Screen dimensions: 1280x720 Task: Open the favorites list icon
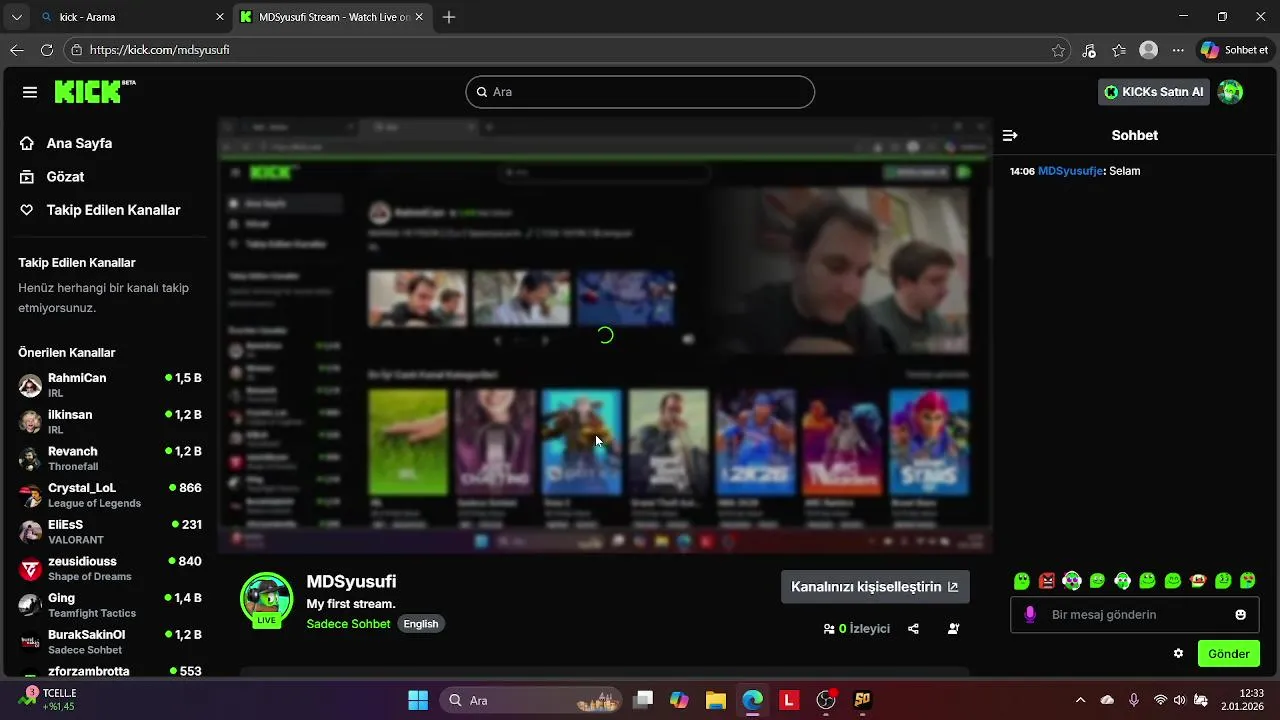coord(1119,50)
